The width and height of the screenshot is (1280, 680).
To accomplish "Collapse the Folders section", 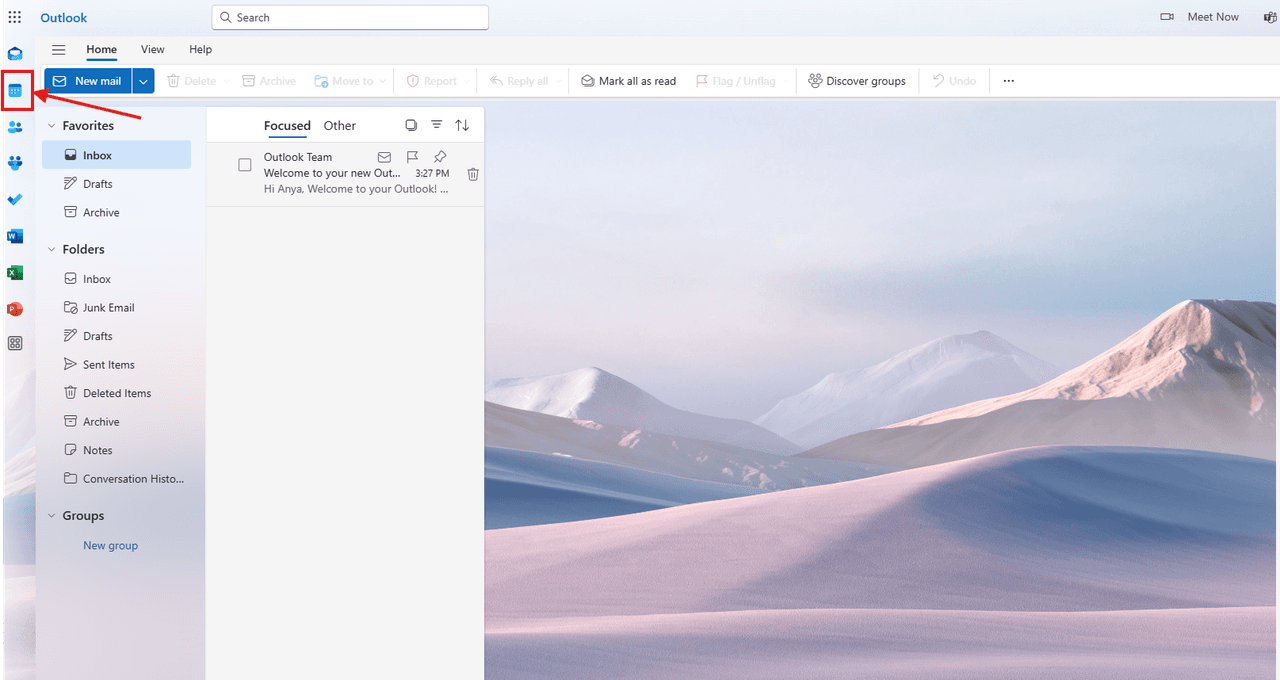I will click(51, 248).
